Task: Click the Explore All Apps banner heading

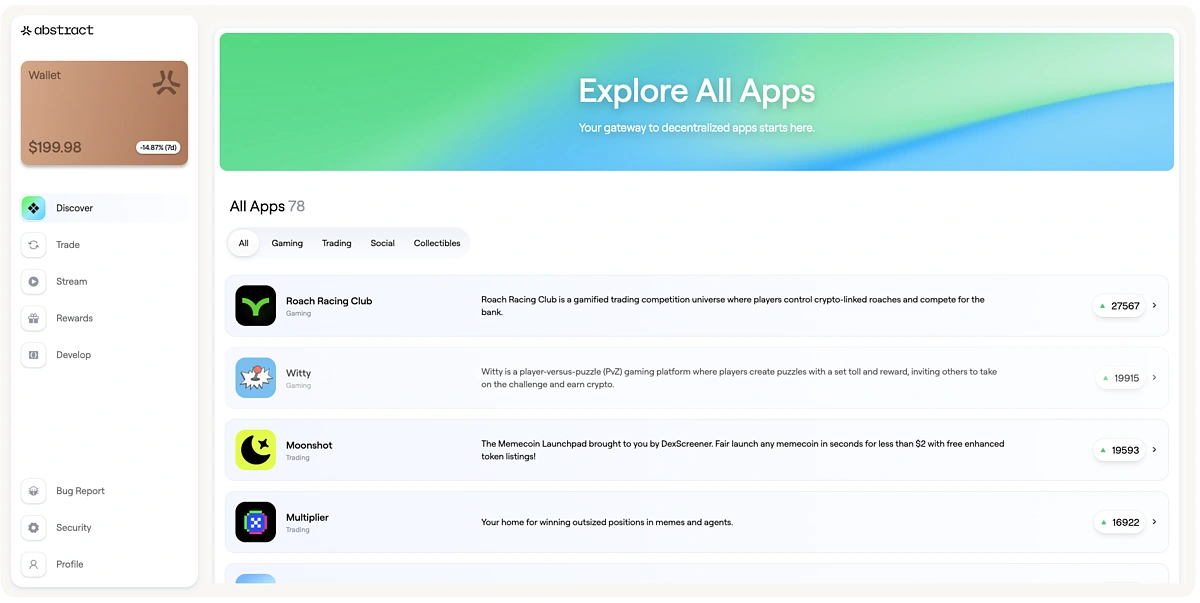Action: point(697,91)
